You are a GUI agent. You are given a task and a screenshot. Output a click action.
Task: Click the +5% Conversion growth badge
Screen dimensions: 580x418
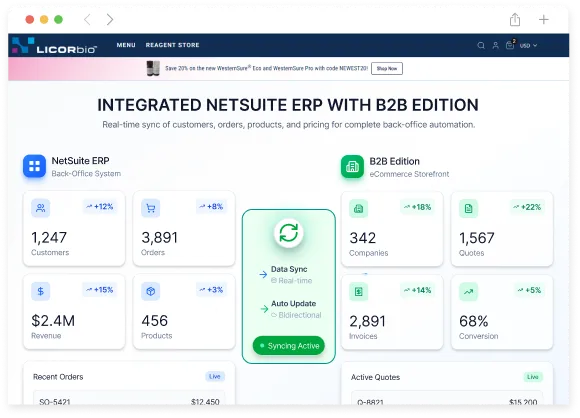tap(529, 290)
